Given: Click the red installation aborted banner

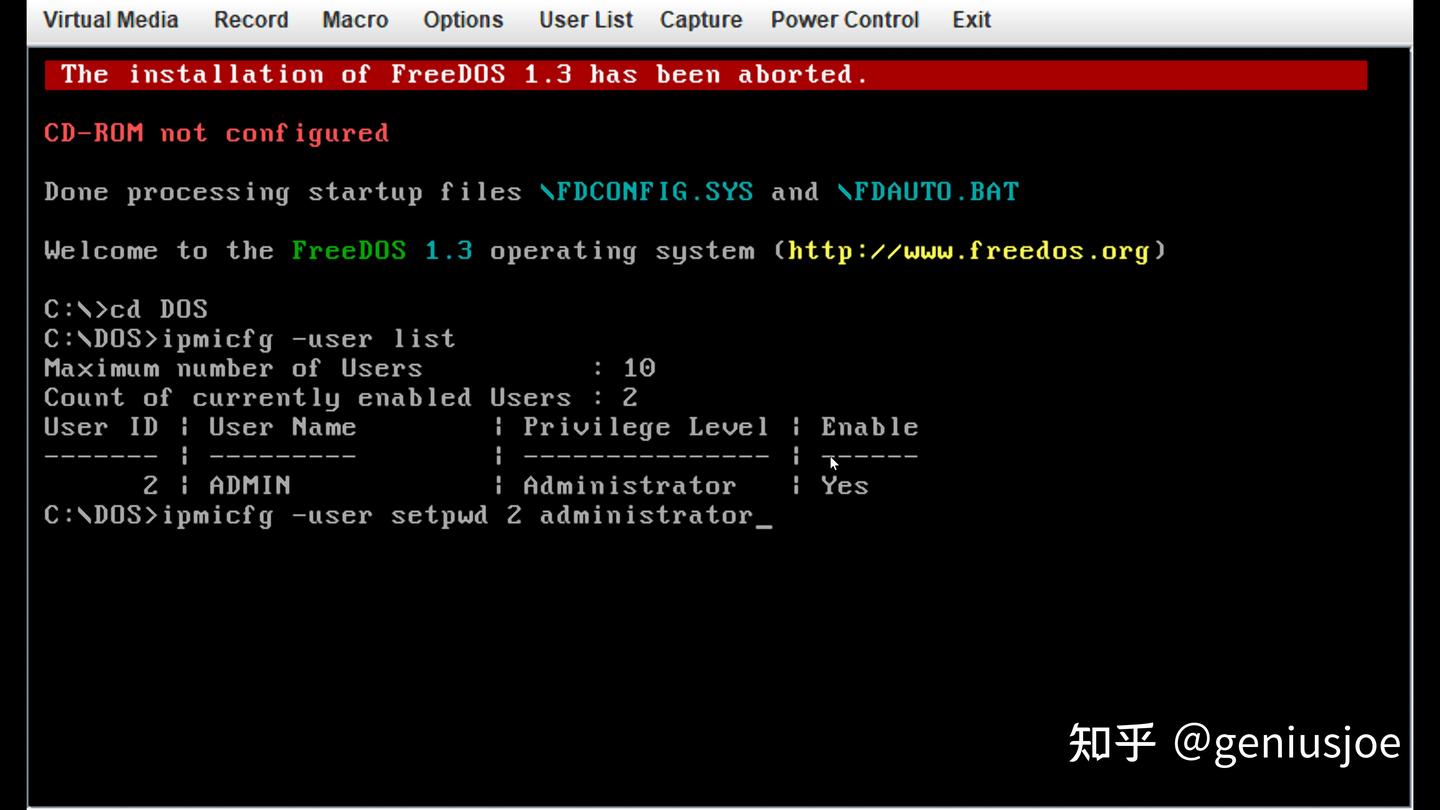Looking at the screenshot, I should (706, 75).
